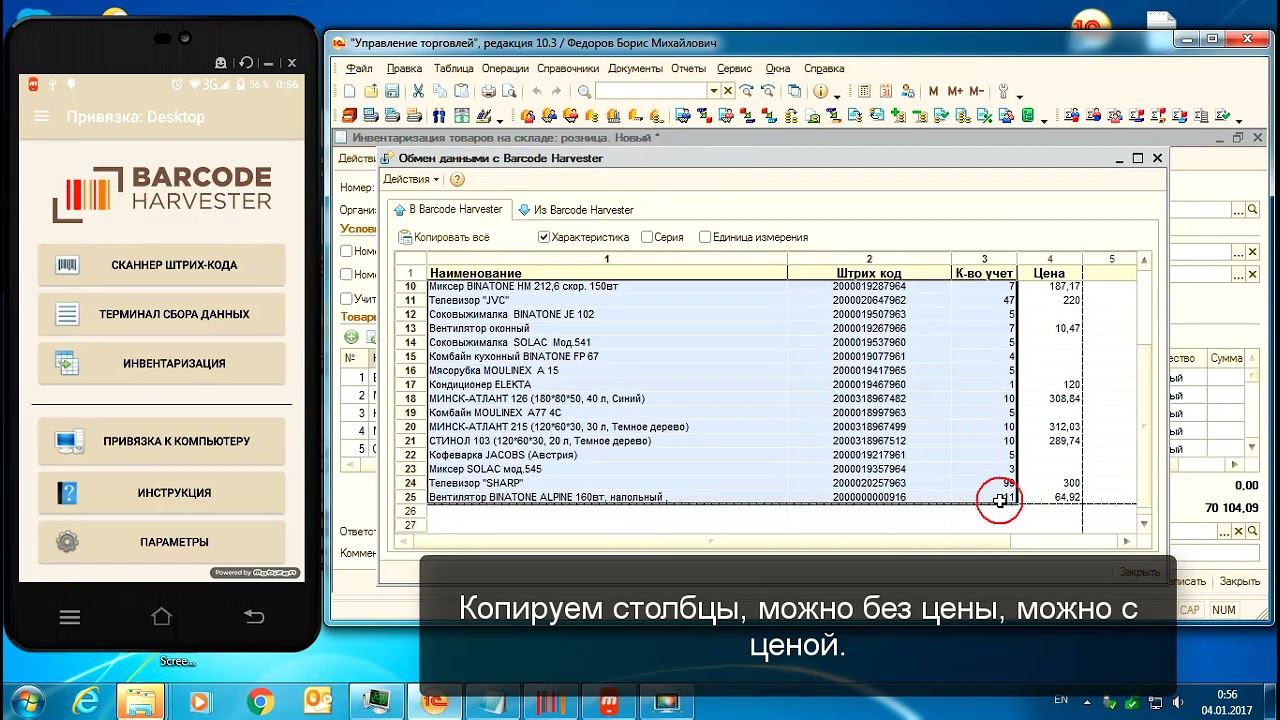Viewport: 1280px width, 720px height.
Task: Select the Штрих код column header
Action: point(869,273)
